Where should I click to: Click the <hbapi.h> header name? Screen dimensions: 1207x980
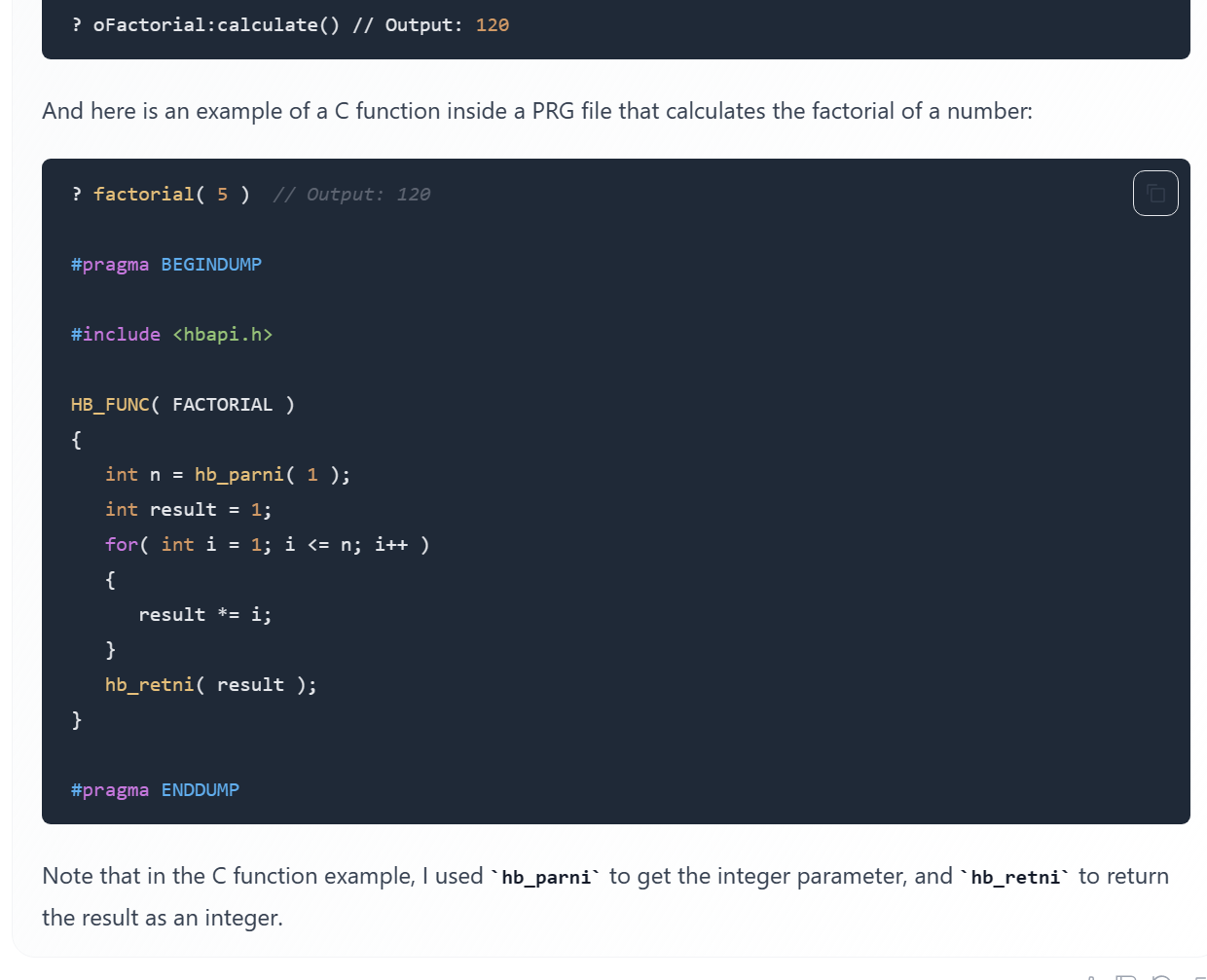point(223,335)
